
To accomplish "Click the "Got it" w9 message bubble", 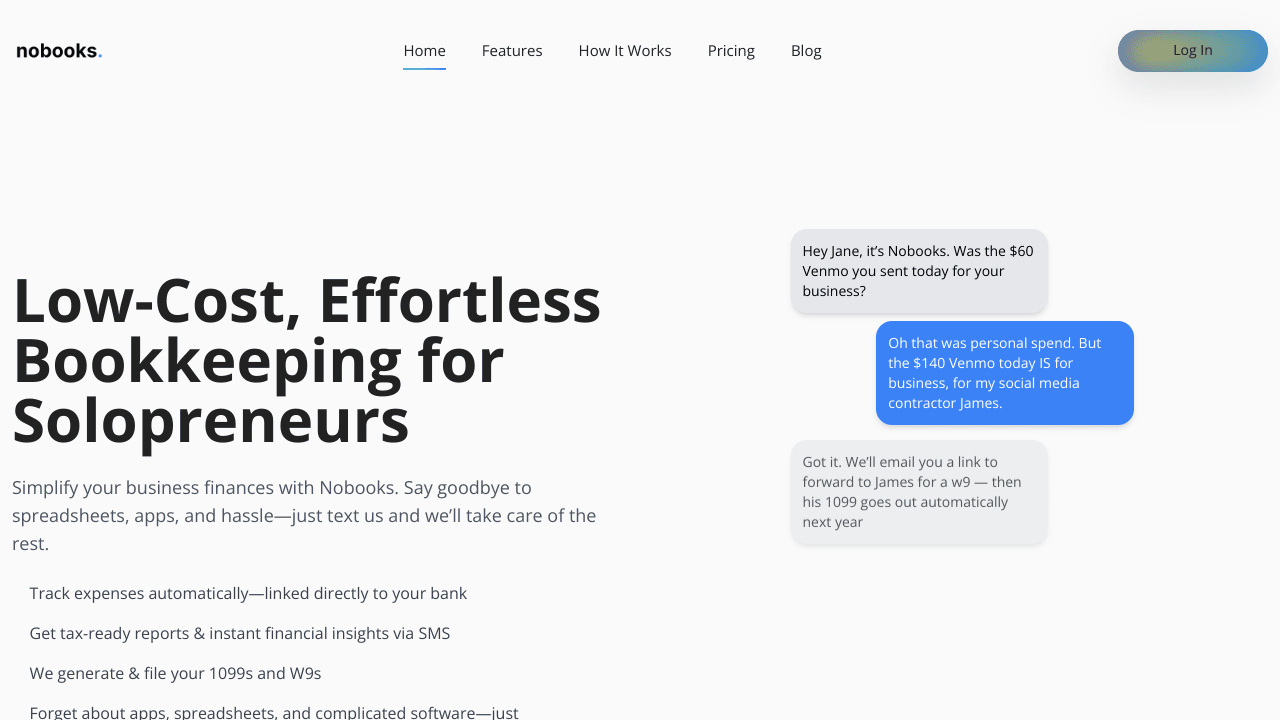I will point(919,492).
